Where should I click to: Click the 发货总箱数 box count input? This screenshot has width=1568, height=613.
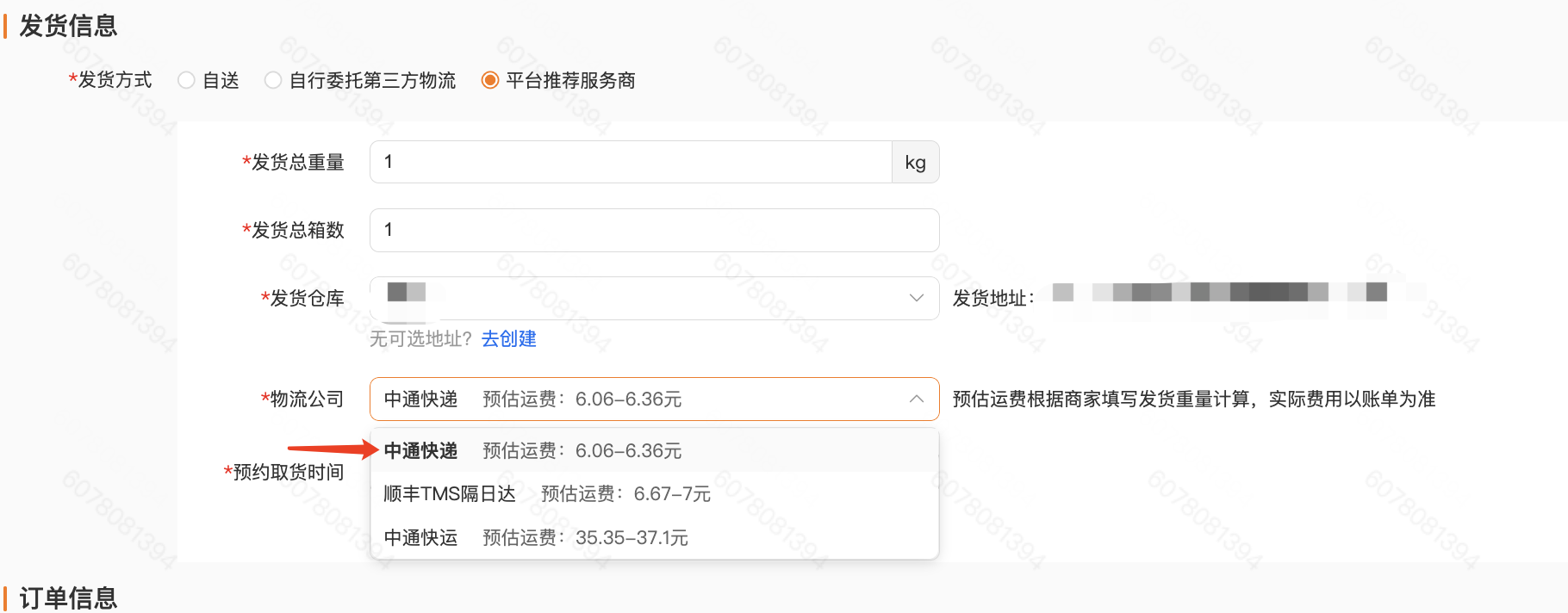(x=655, y=230)
